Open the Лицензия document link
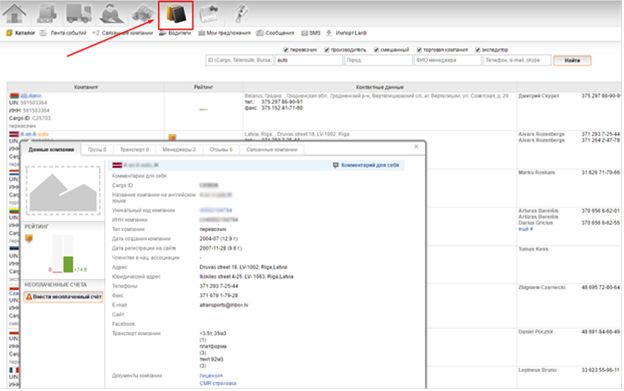The image size is (624, 391). click(x=211, y=375)
